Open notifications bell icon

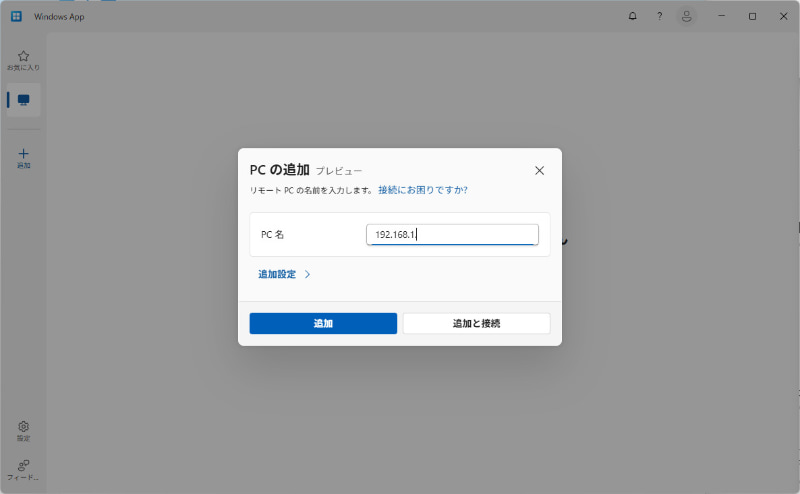[x=633, y=16]
